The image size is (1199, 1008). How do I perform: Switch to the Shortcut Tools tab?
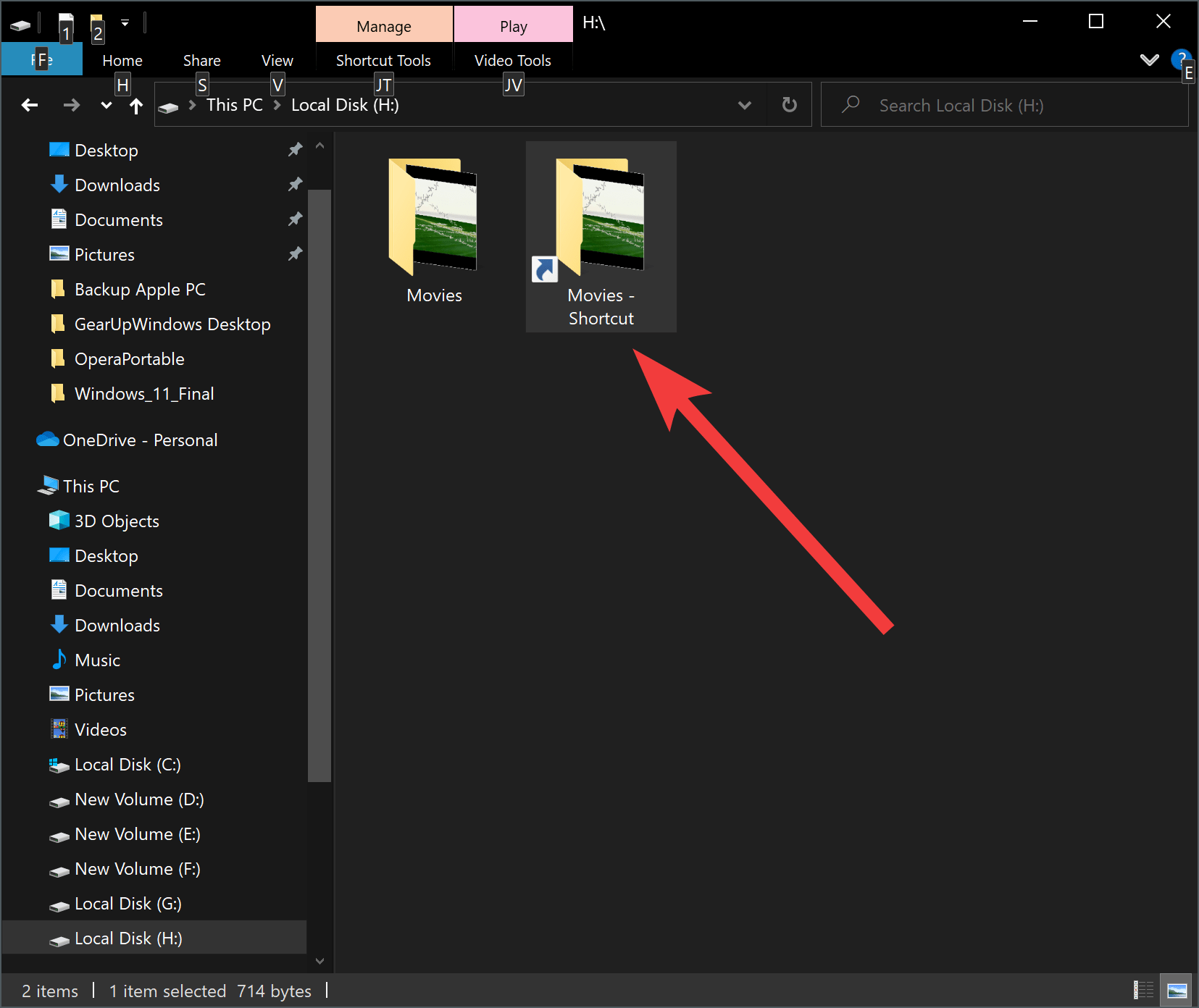point(383,60)
